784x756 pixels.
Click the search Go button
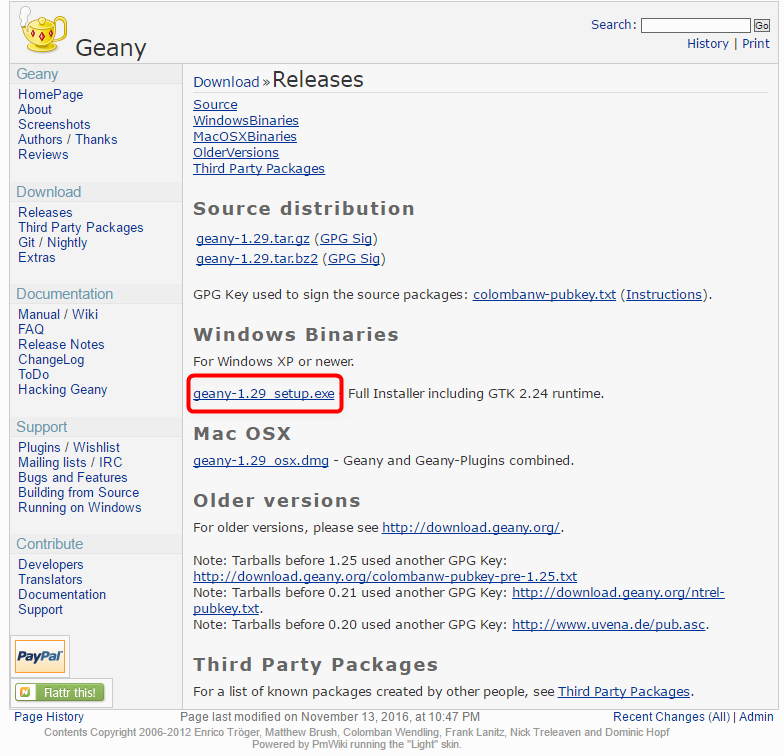coord(762,25)
